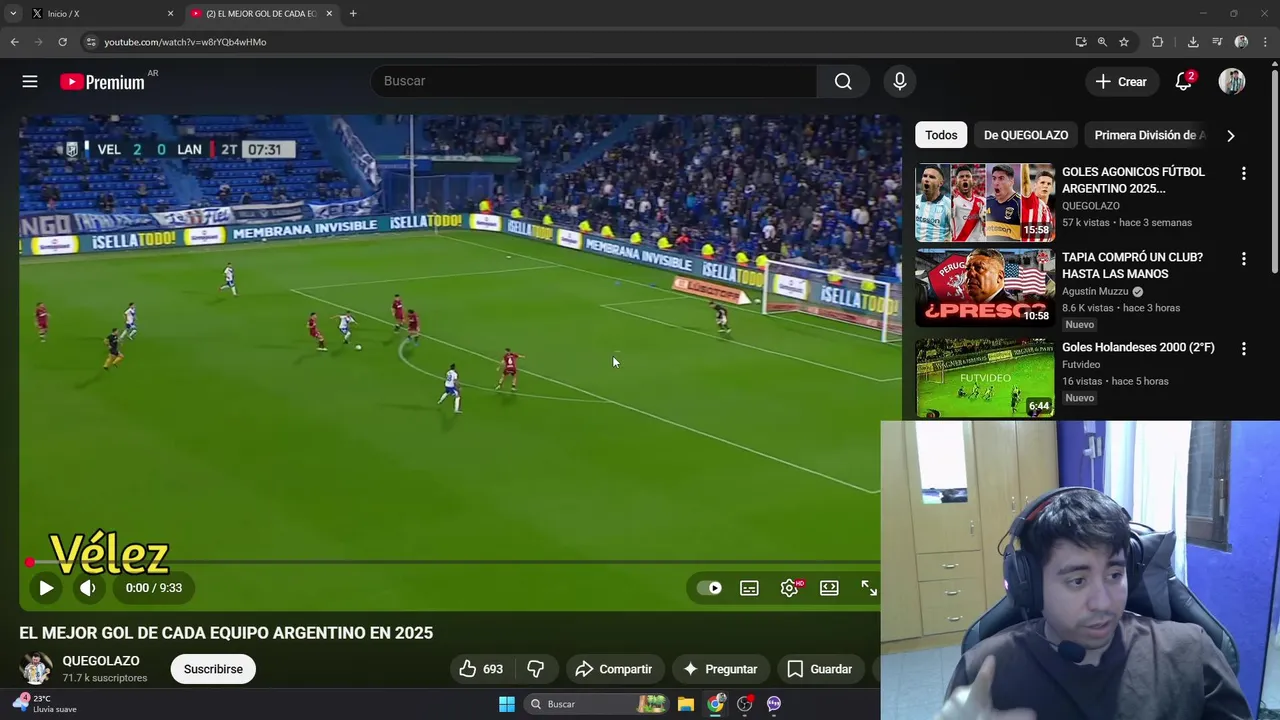Click the page vertical scrollbar
This screenshot has width=1280, height=720.
1274,170
